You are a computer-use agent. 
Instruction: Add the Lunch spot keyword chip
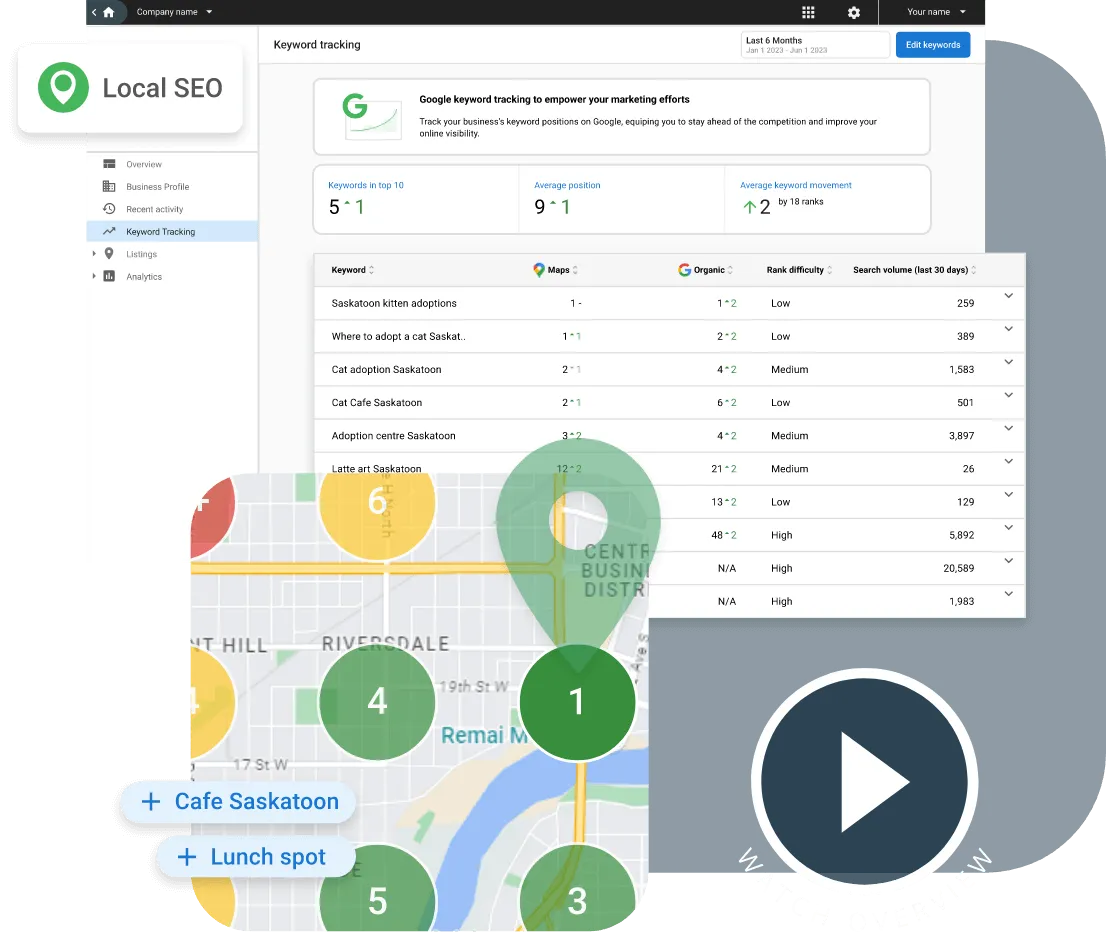tap(255, 857)
